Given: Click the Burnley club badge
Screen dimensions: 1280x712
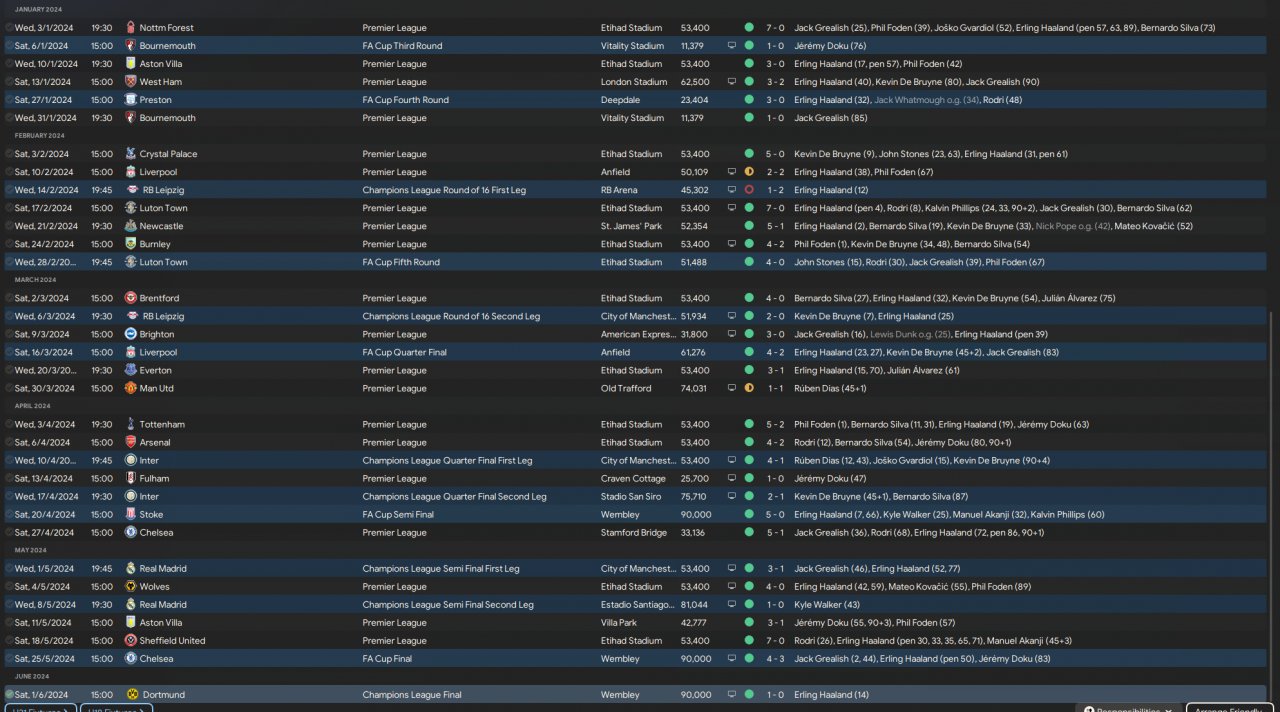Looking at the screenshot, I should point(130,244).
